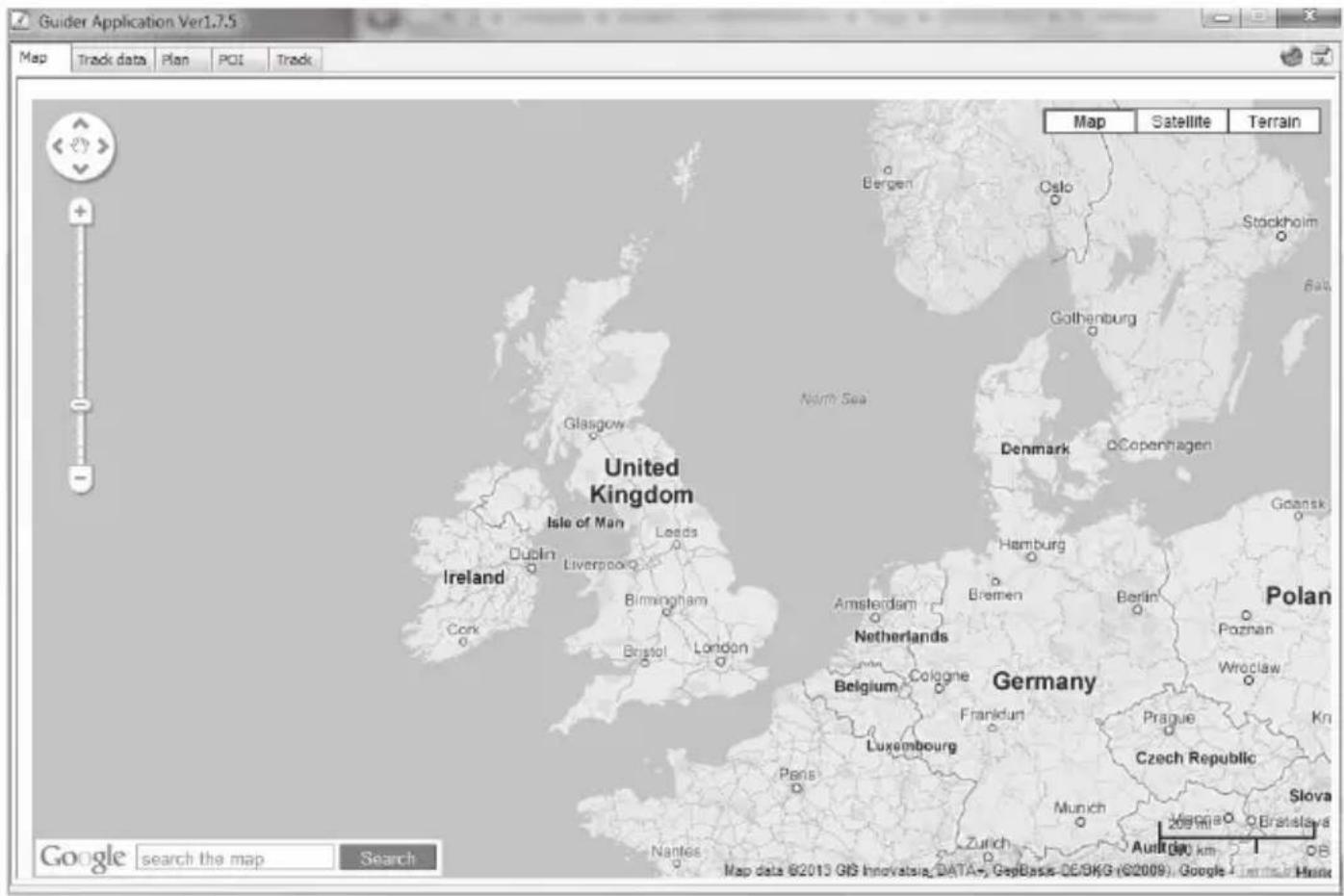The height and width of the screenshot is (896, 1344).
Task: Switch to Terrain view
Action: 1274,121
